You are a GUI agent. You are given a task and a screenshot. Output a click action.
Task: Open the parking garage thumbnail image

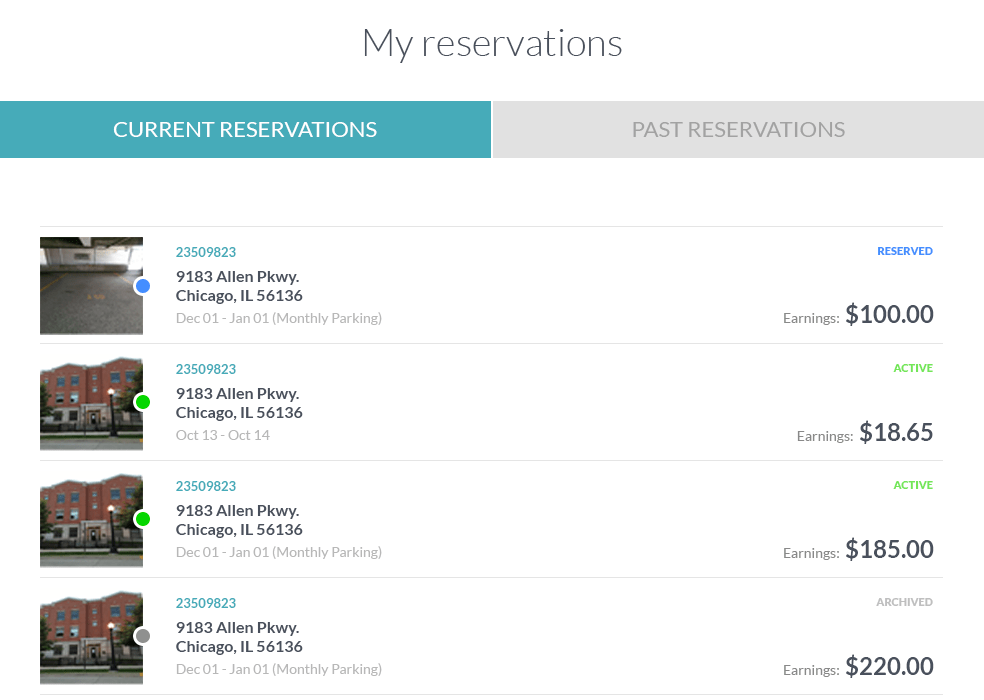91,286
